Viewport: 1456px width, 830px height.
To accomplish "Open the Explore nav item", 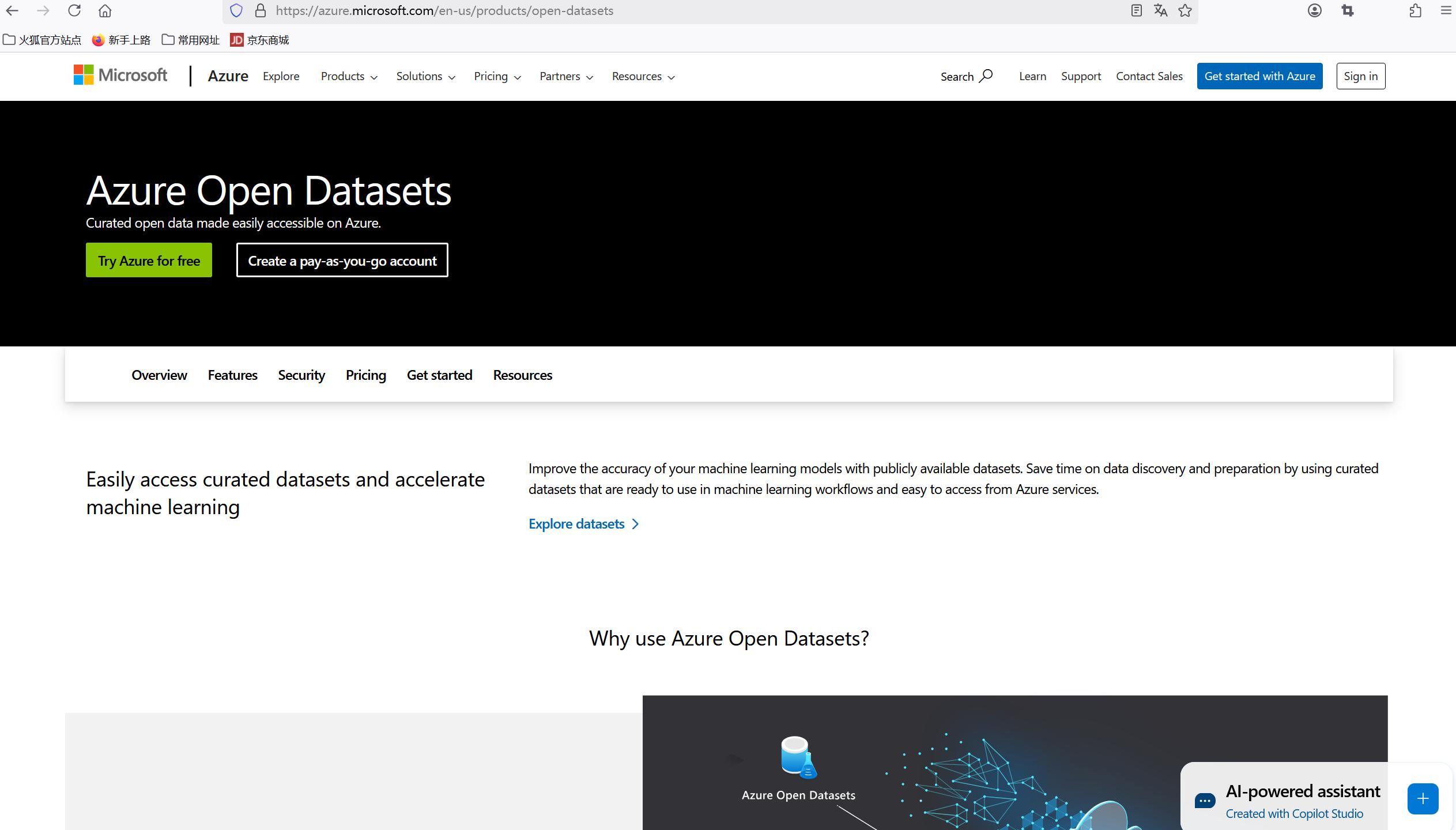I will (281, 76).
